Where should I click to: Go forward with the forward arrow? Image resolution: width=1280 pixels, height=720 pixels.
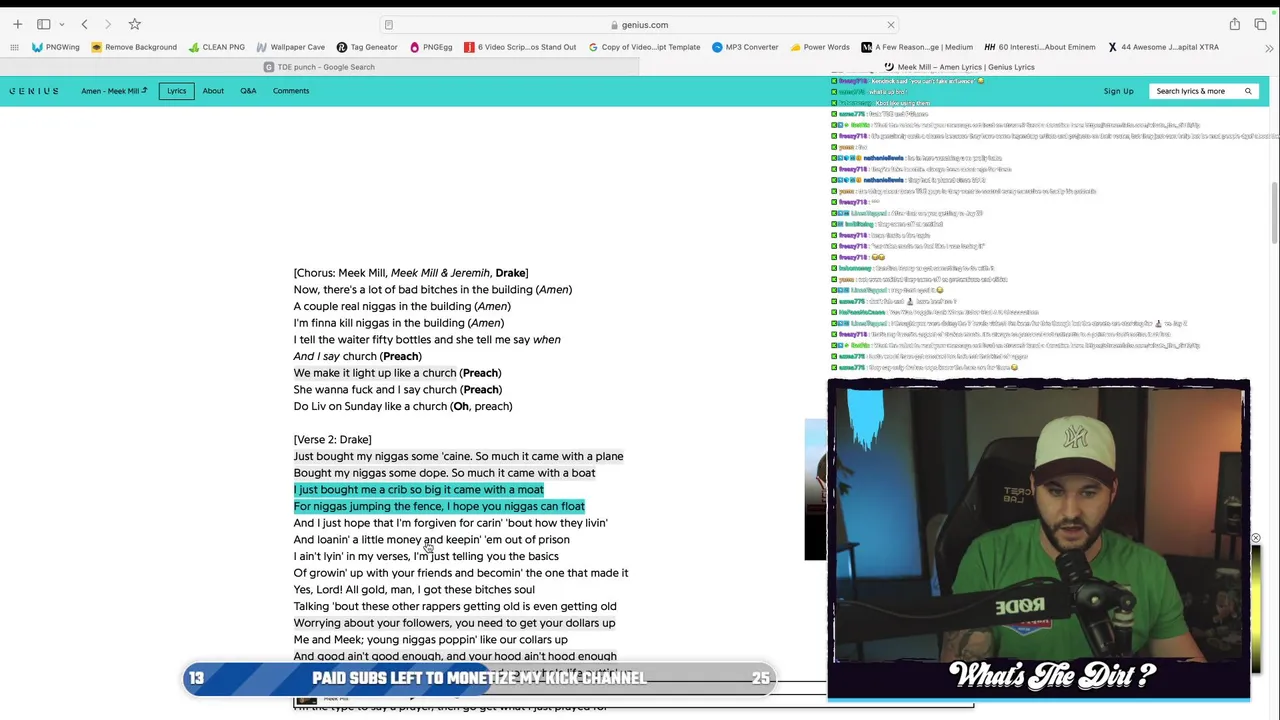tap(108, 24)
